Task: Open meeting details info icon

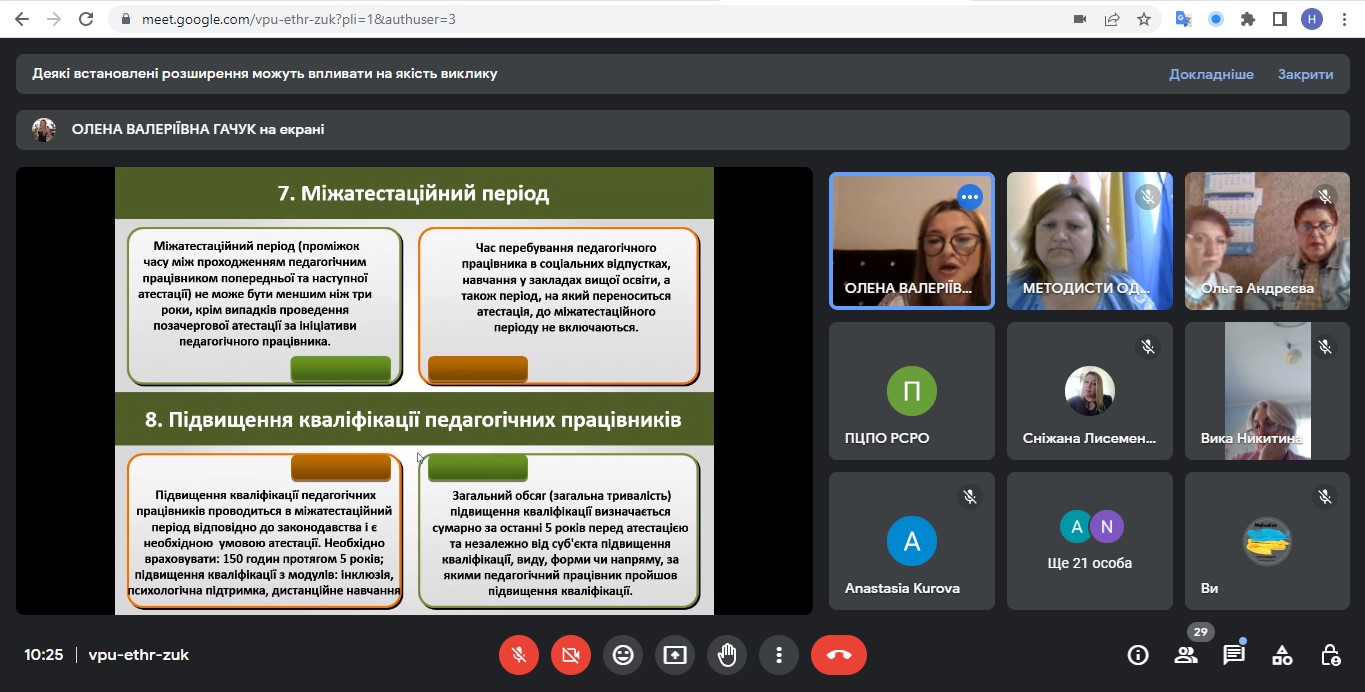Action: (1138, 655)
